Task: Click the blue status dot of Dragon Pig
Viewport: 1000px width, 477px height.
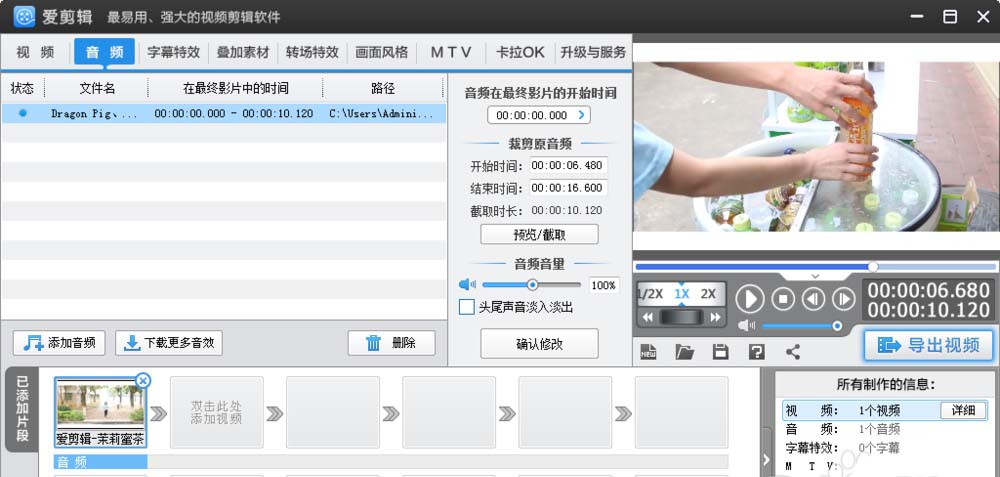Action: 23,113
